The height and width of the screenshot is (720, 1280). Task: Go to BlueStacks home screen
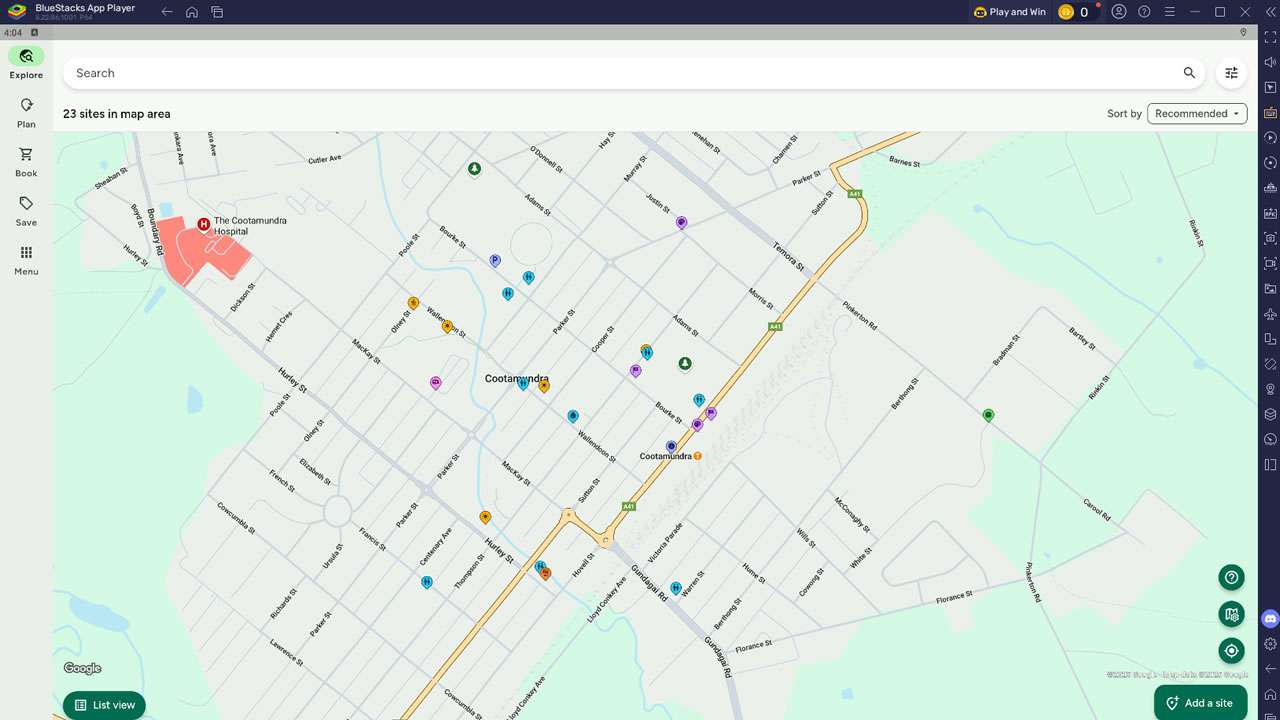click(x=192, y=12)
